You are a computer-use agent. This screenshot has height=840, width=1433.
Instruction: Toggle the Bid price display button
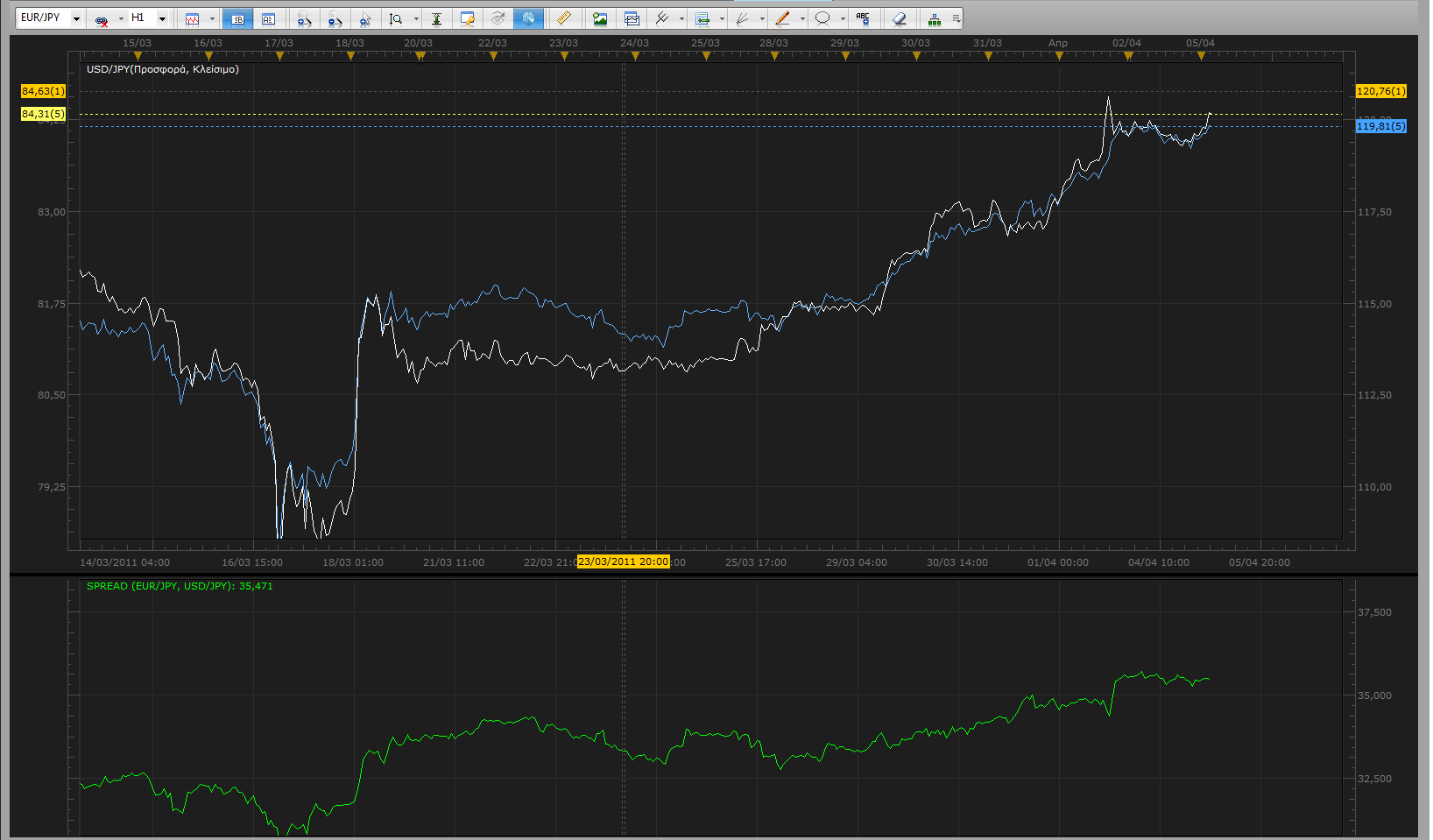click(237, 18)
